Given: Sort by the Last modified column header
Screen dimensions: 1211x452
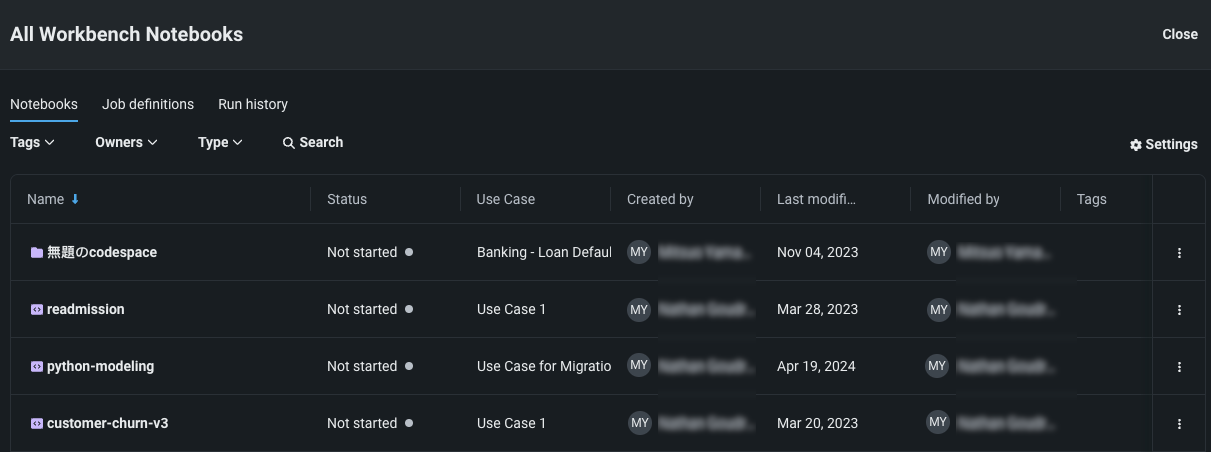Looking at the screenshot, I should [816, 199].
